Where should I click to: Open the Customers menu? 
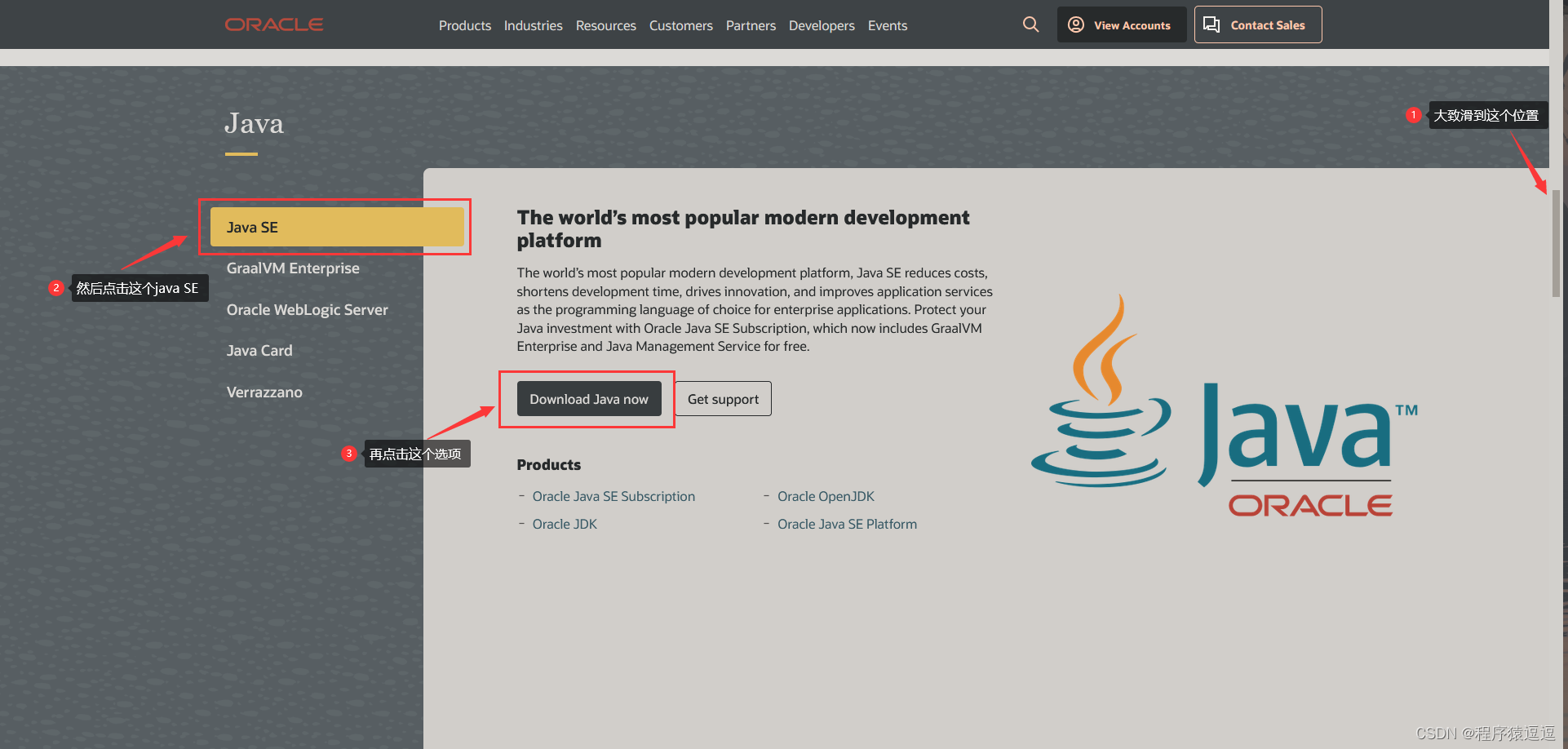(681, 25)
